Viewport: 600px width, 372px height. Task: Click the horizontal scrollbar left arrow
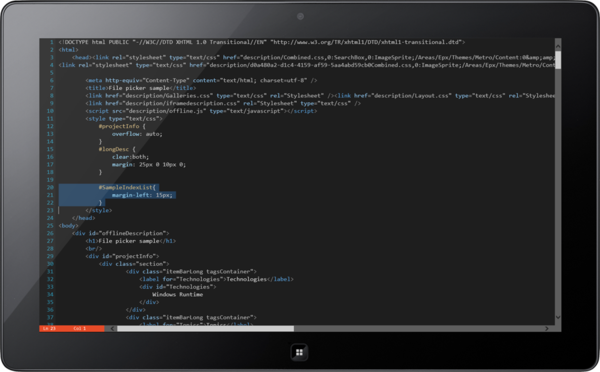[x=112, y=328]
